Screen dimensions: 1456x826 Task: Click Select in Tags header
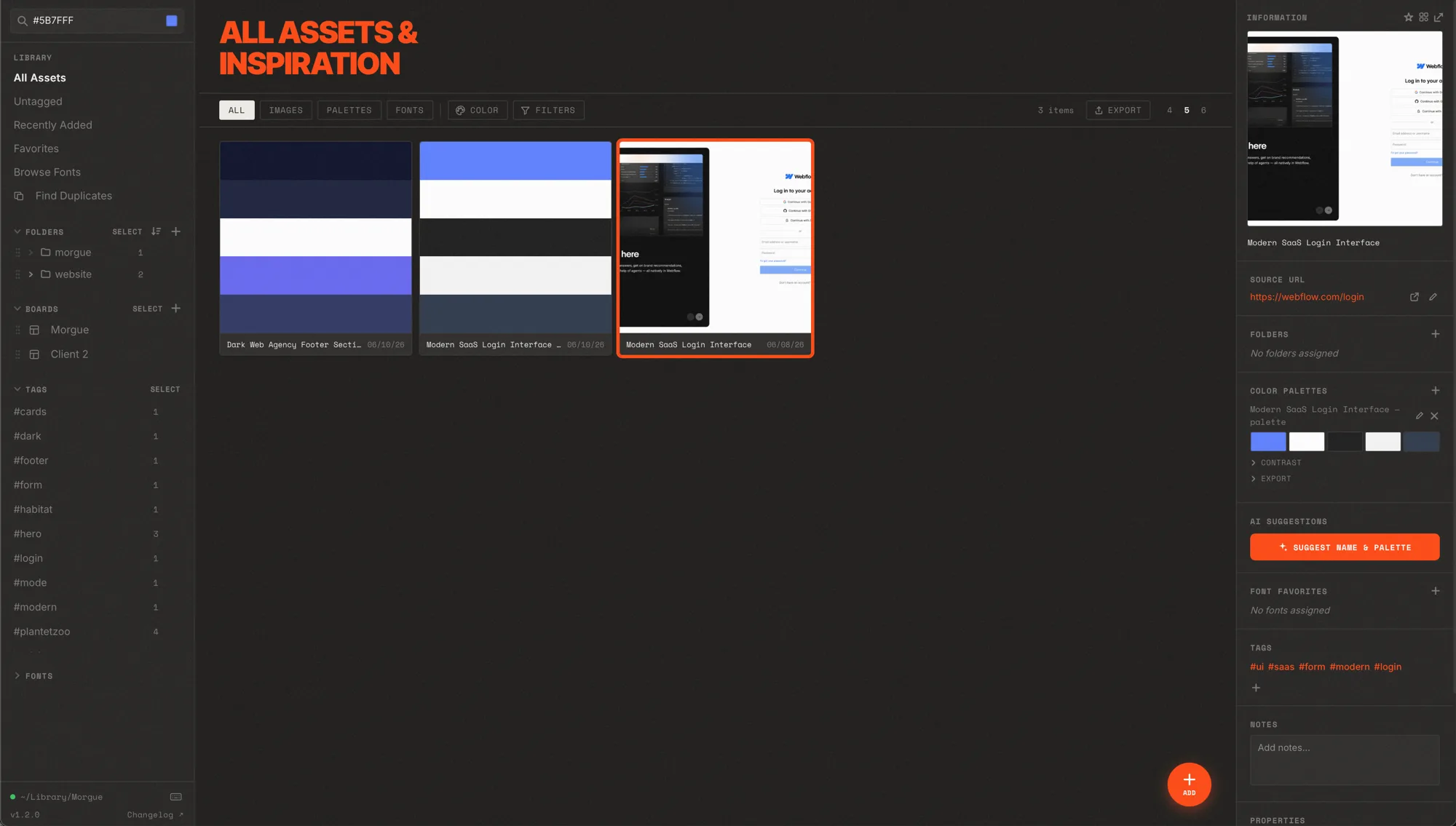pyautogui.click(x=165, y=389)
